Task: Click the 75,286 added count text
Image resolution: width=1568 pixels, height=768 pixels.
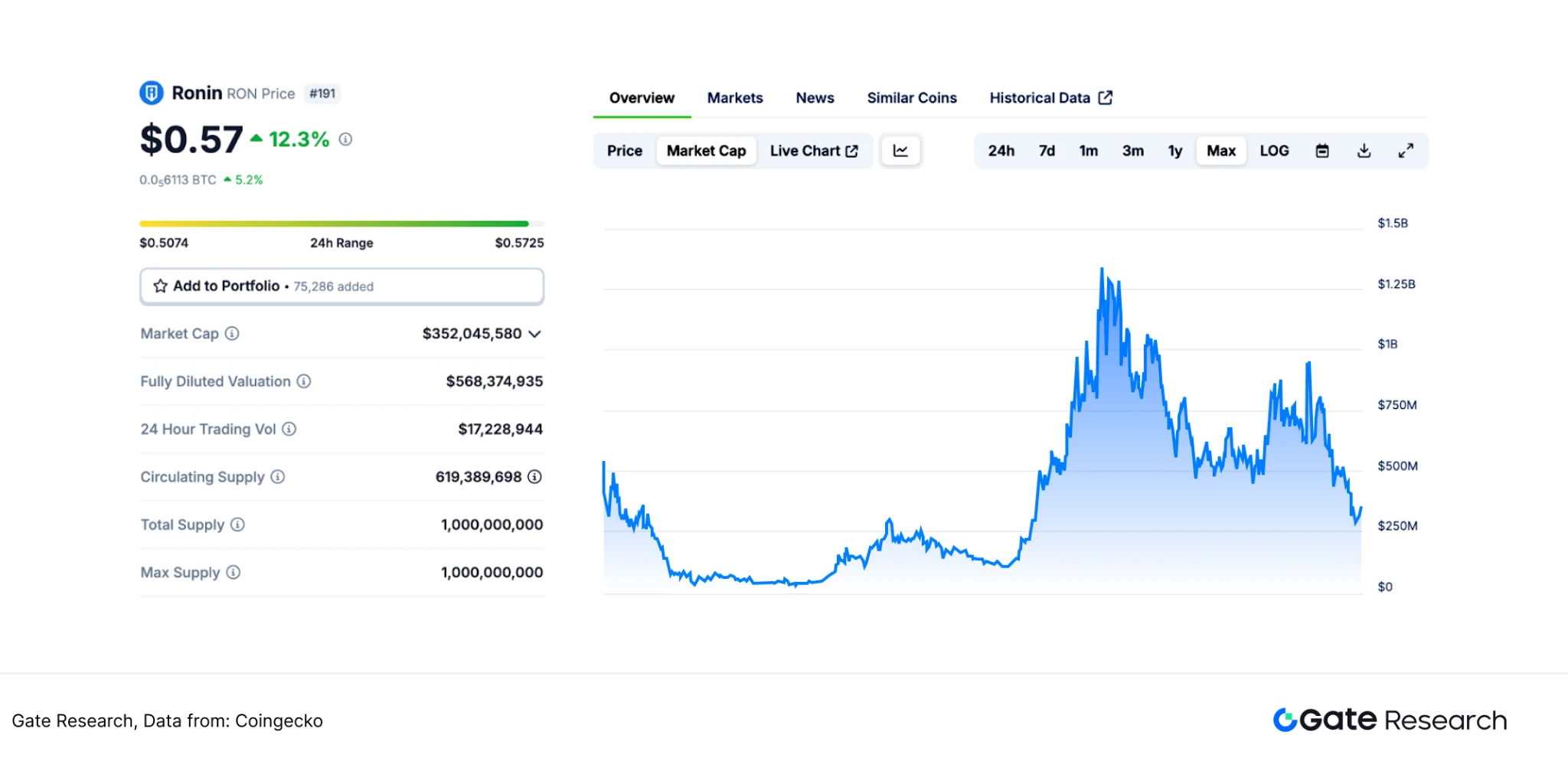Action: (334, 286)
